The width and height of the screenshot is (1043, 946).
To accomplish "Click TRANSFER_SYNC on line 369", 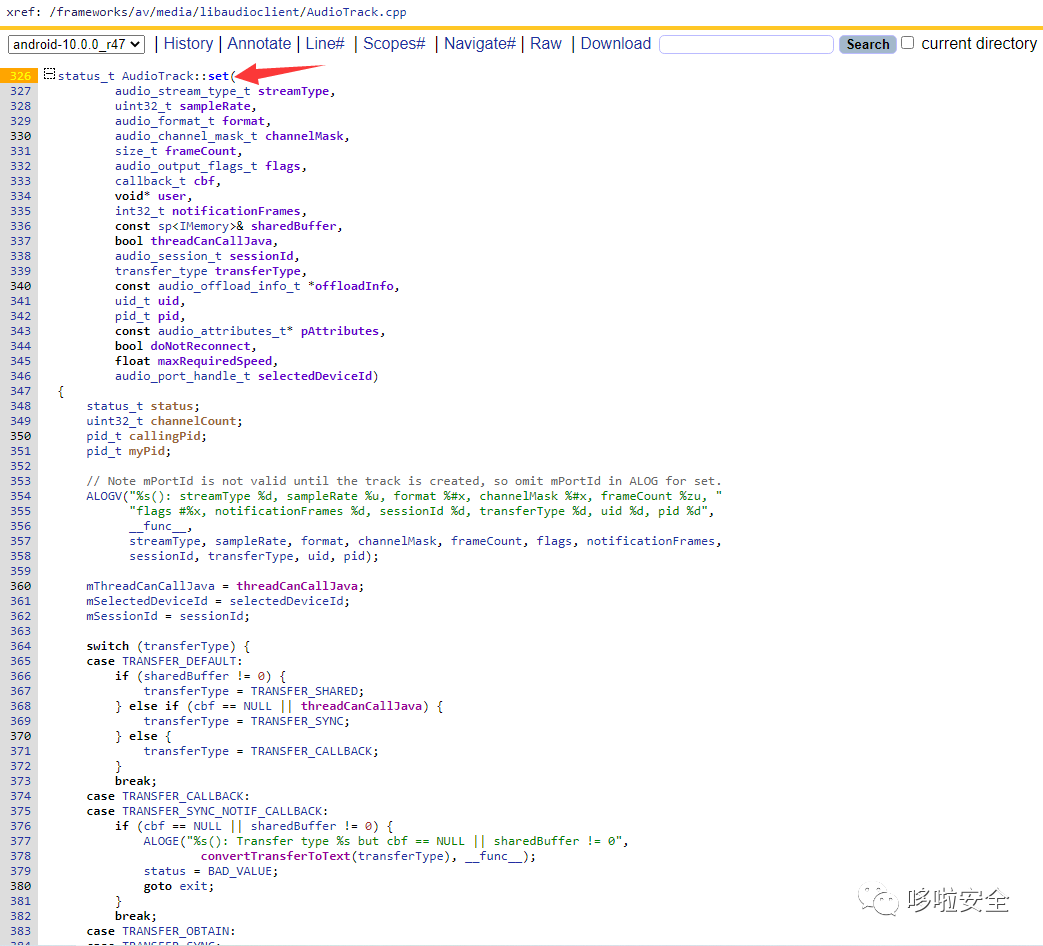I will coord(297,721).
